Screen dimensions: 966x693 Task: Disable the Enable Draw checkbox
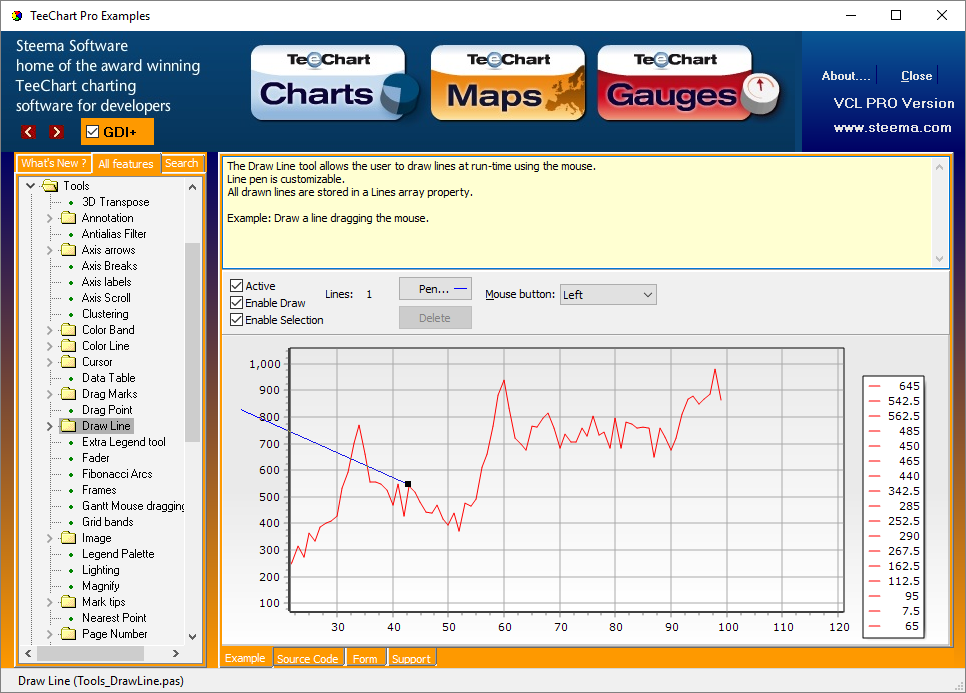(x=237, y=302)
